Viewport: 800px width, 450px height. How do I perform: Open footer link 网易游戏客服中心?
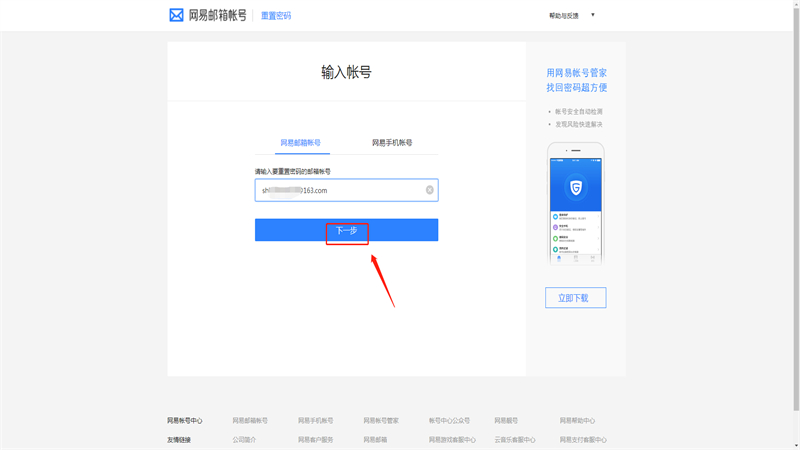(452, 439)
